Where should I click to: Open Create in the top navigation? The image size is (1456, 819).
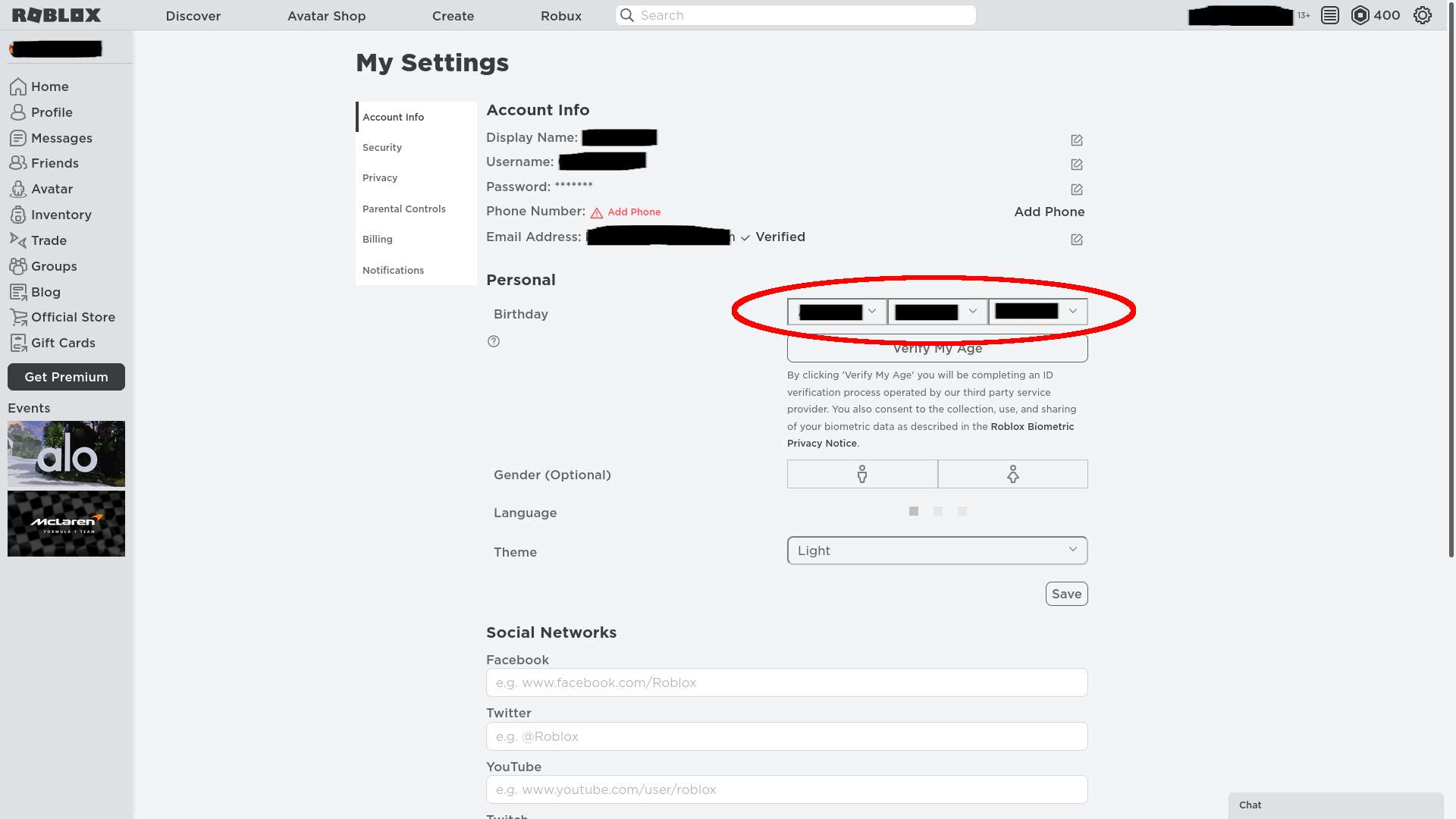click(x=453, y=16)
